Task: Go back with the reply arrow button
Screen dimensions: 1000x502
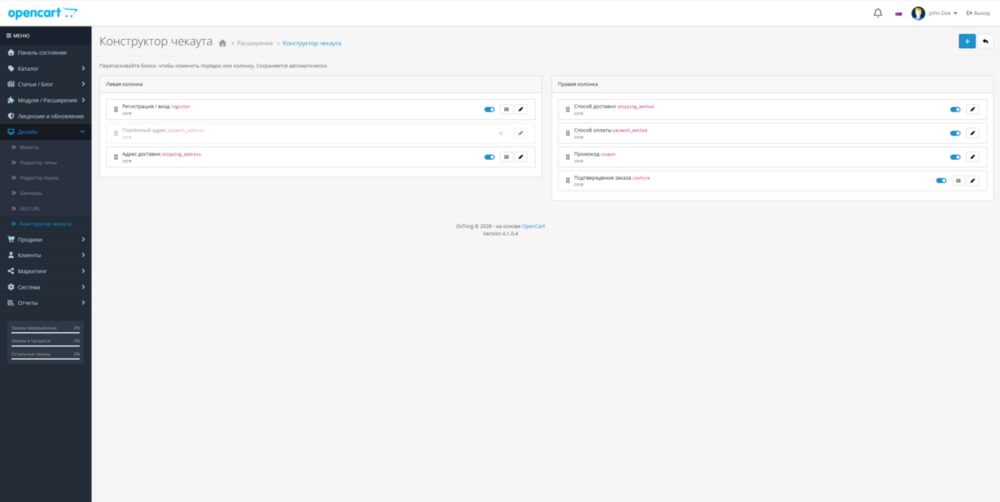Action: click(x=985, y=41)
